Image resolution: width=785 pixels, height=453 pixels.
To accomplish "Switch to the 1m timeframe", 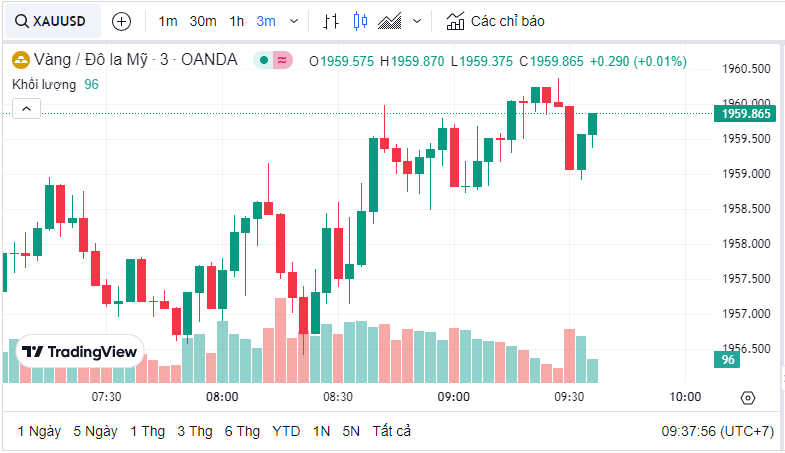I will click(x=168, y=21).
